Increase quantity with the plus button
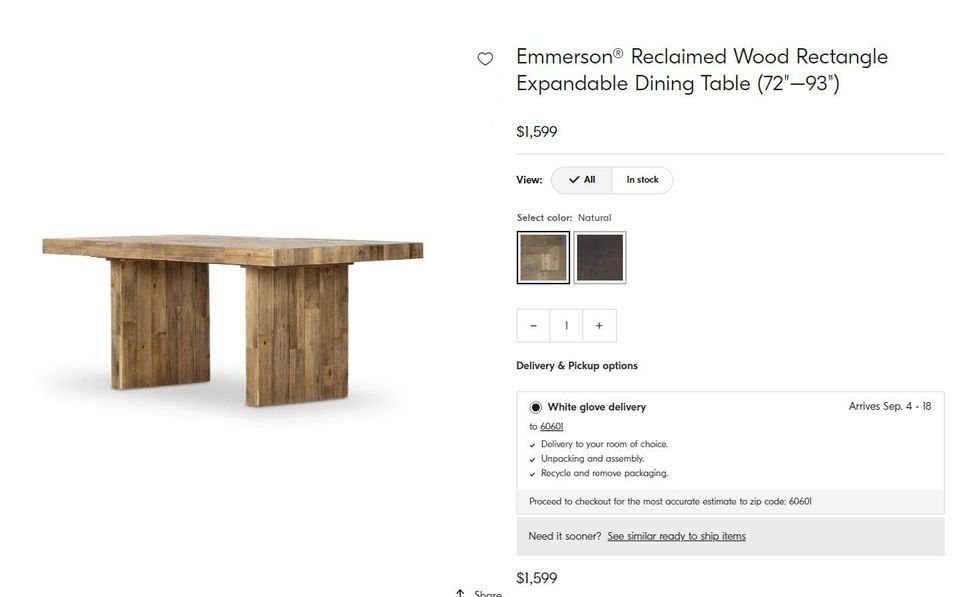The height and width of the screenshot is (597, 960). point(599,326)
